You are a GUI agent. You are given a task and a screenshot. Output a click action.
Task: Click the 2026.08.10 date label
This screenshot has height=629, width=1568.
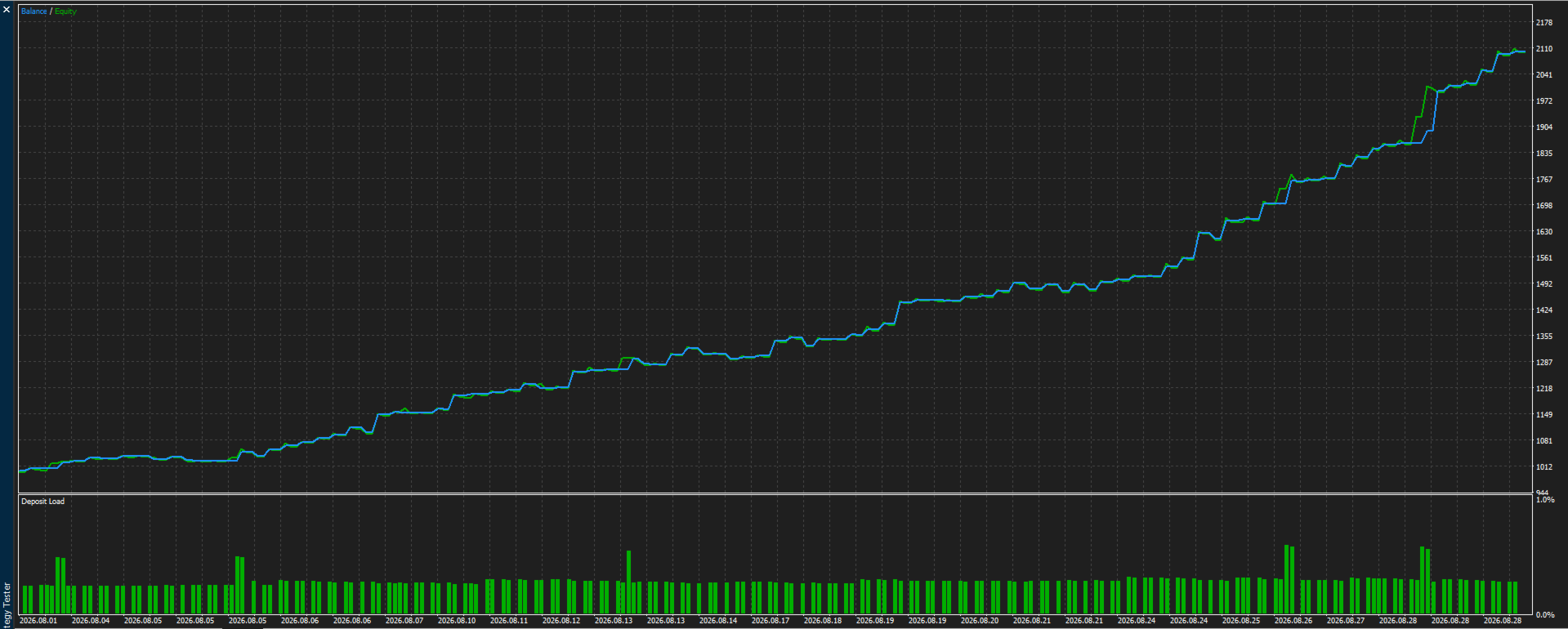click(x=457, y=621)
